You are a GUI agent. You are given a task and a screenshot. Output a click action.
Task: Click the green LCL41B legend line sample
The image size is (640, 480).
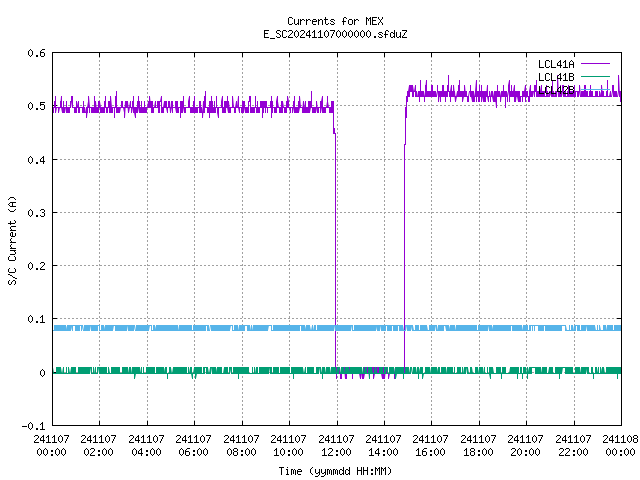pos(595,77)
